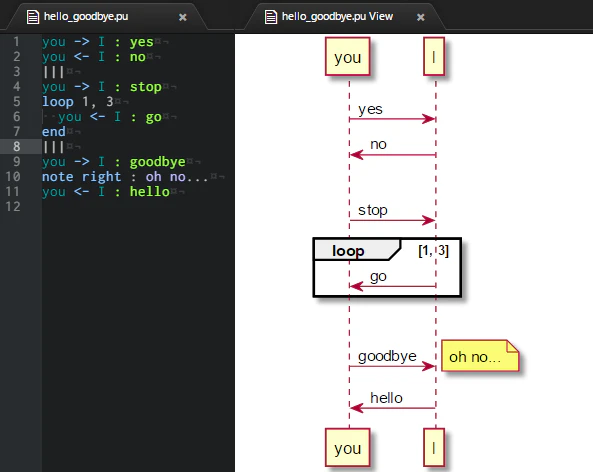
Task: Place cursor on 'no' in line 2
Action: click(x=138, y=57)
